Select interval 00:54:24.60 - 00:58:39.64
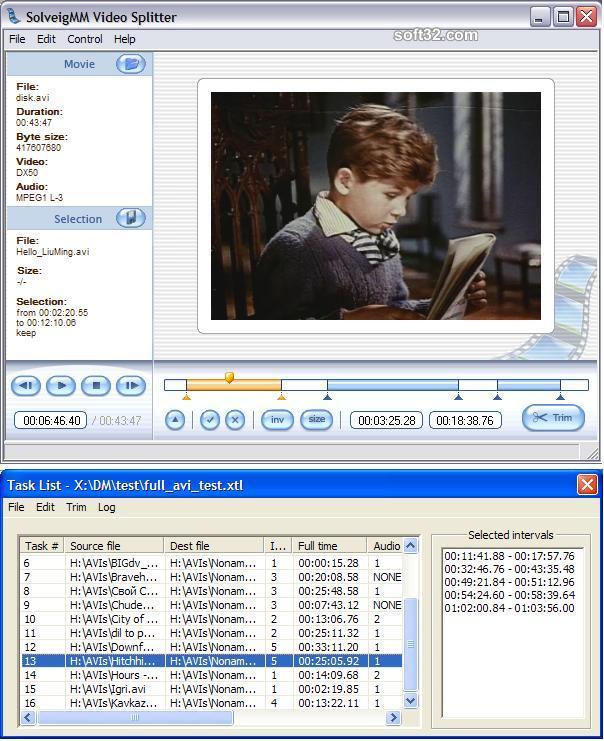The height and width of the screenshot is (741, 604). [x=509, y=595]
